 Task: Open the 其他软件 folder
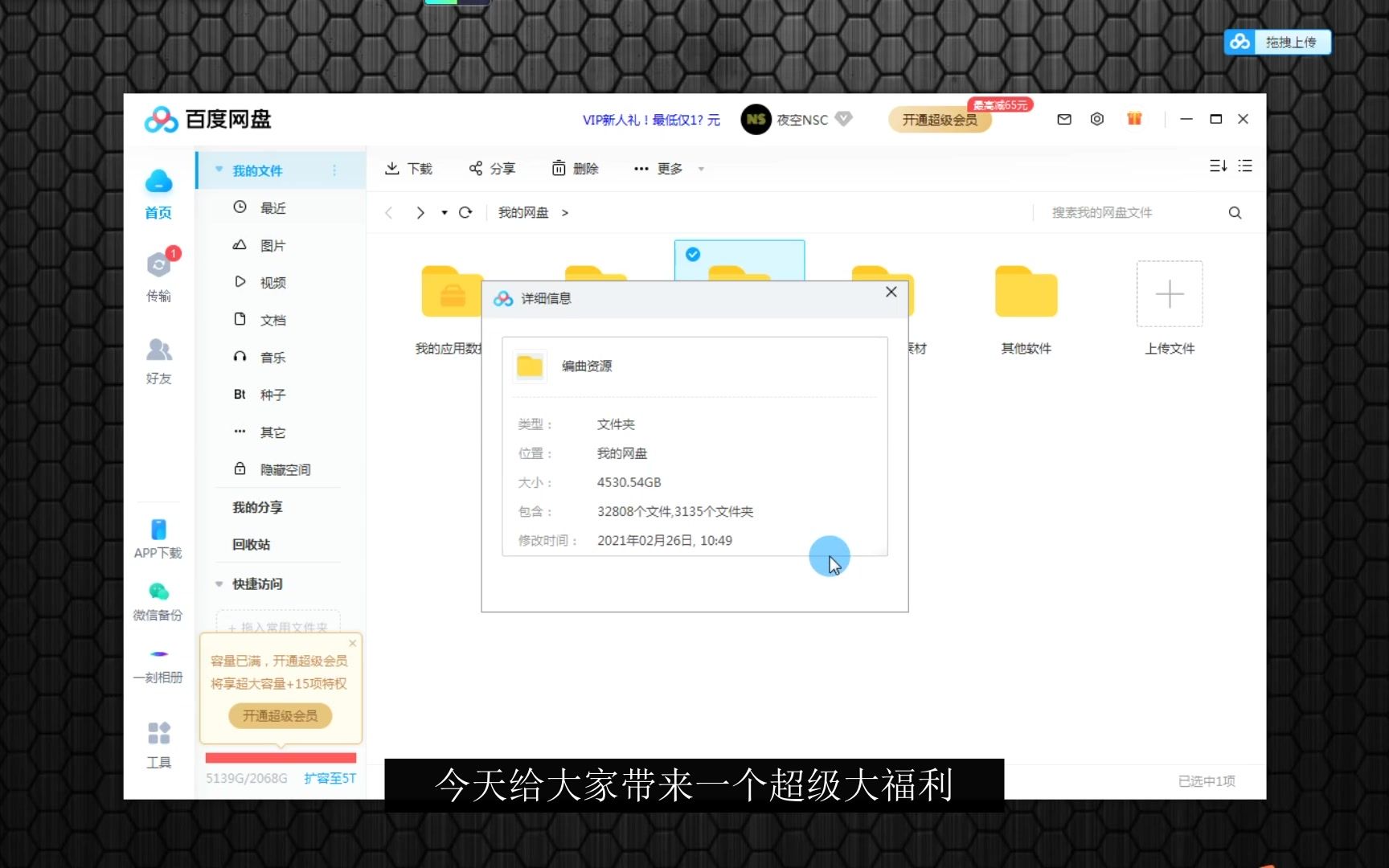pos(1026,309)
